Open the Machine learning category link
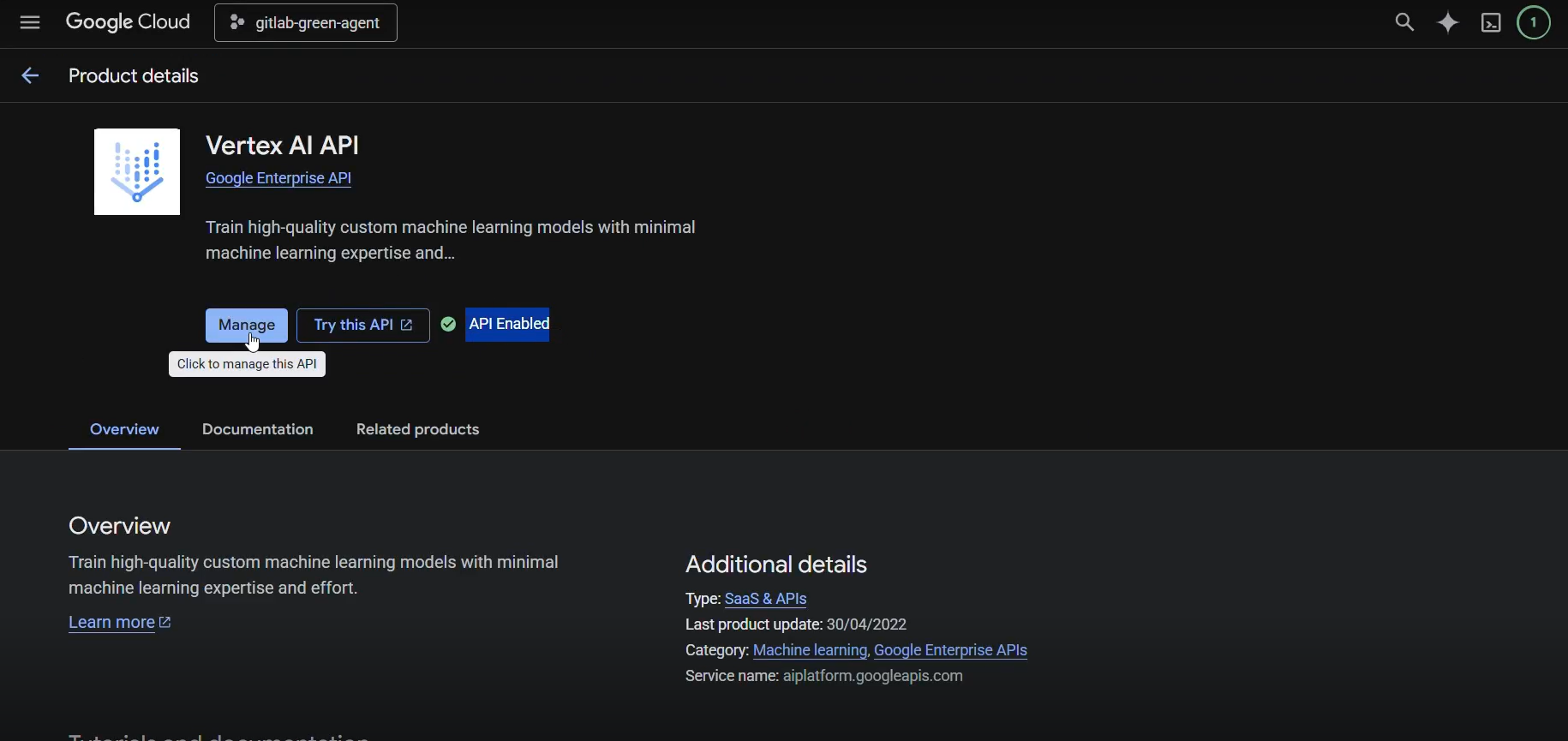The height and width of the screenshot is (741, 1568). (810, 650)
